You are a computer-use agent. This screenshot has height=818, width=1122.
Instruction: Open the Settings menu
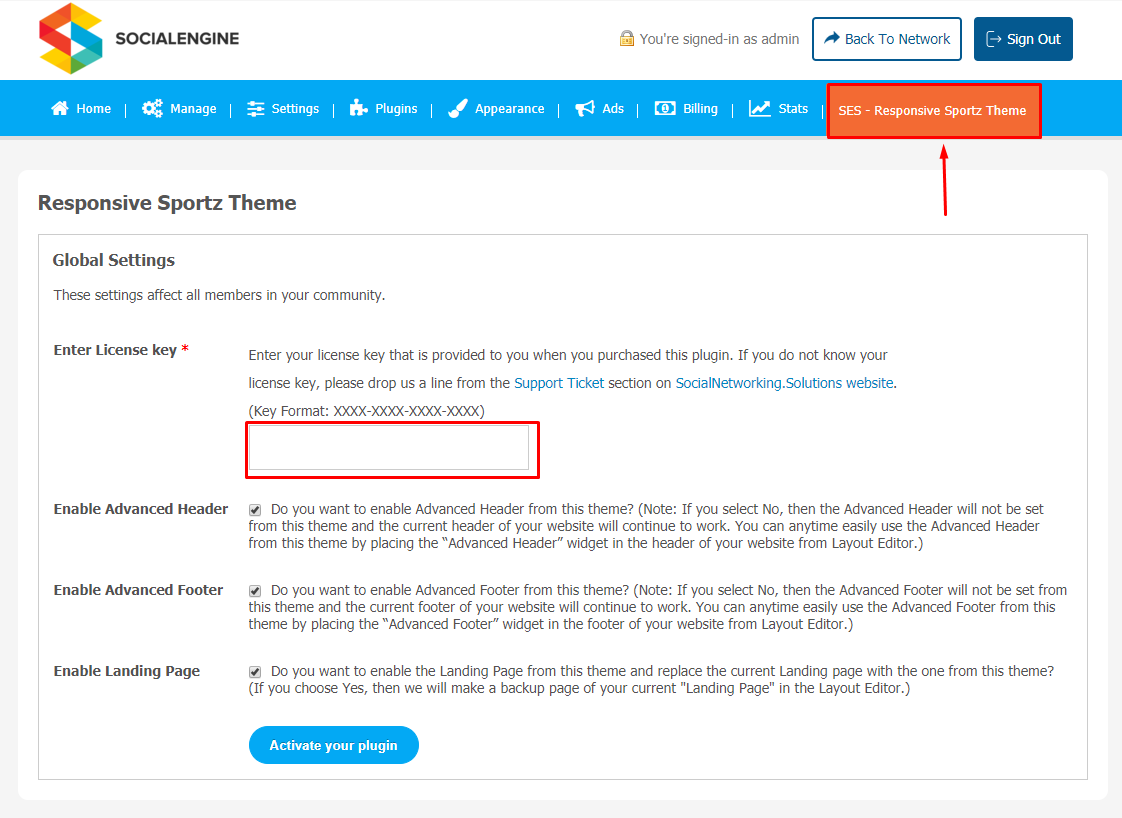[283, 109]
